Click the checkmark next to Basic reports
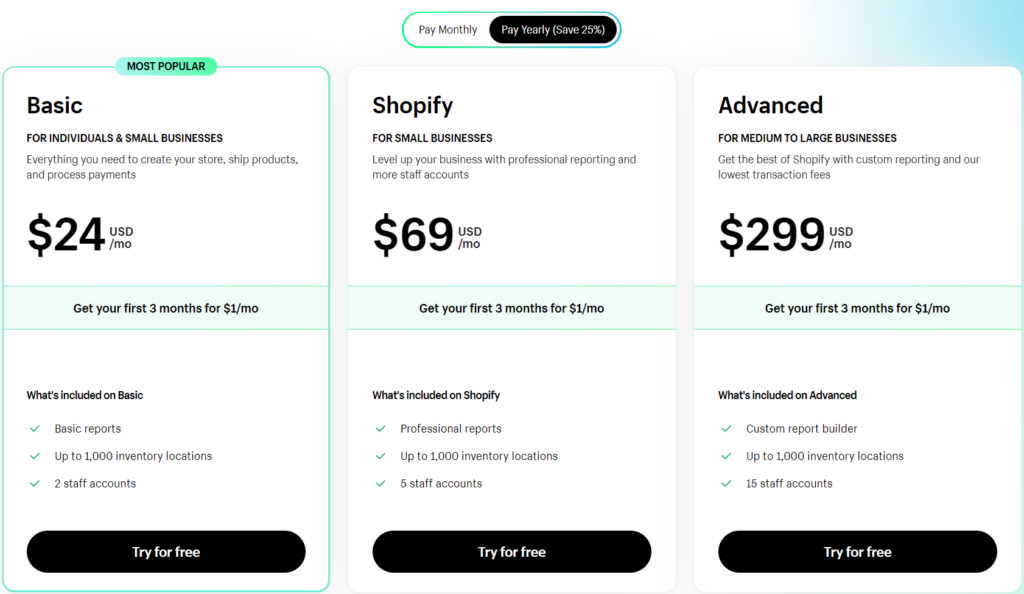Viewport: 1024px width, 594px height. pyautogui.click(x=35, y=429)
